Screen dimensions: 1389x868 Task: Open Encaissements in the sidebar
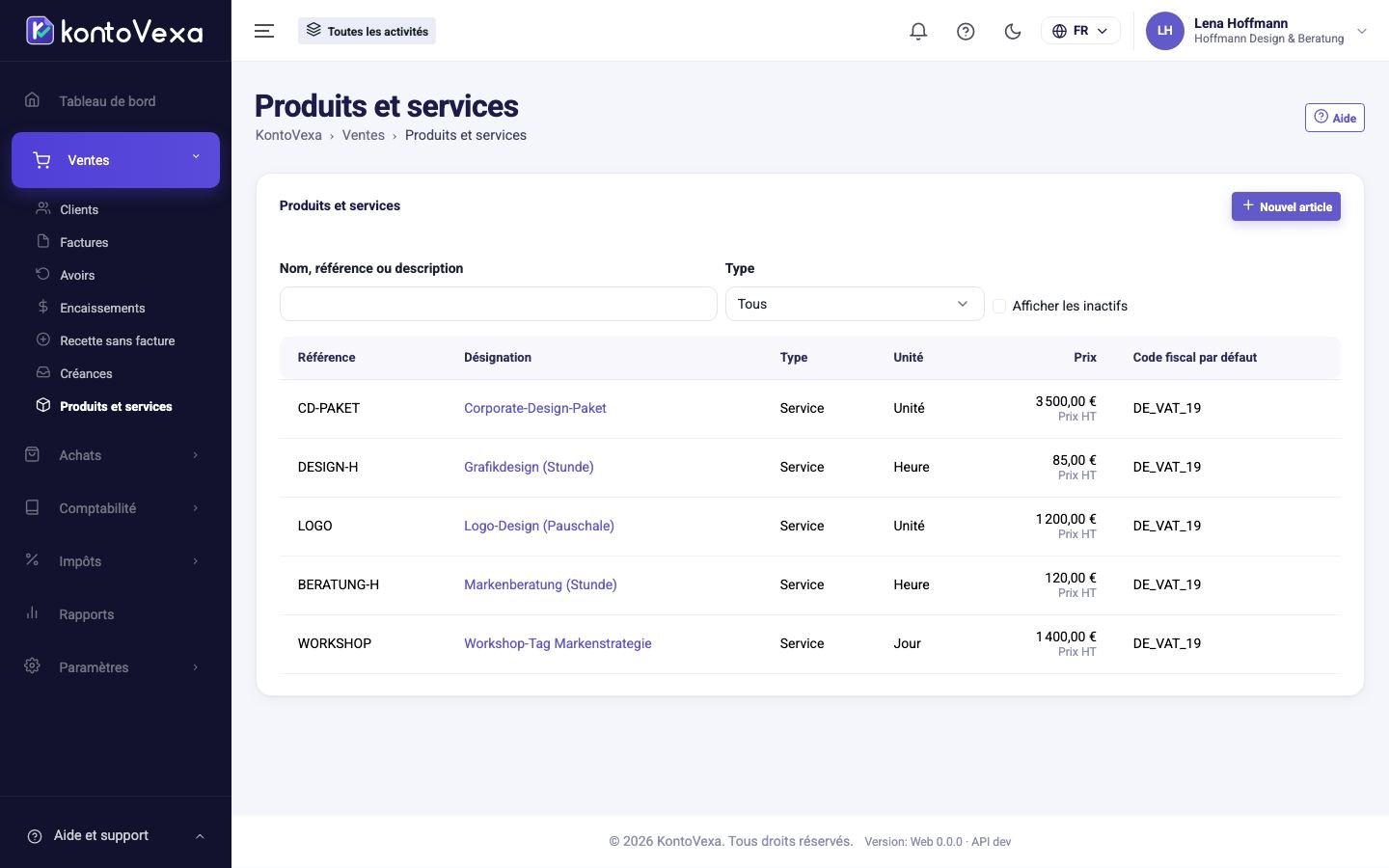pyautogui.click(x=102, y=308)
